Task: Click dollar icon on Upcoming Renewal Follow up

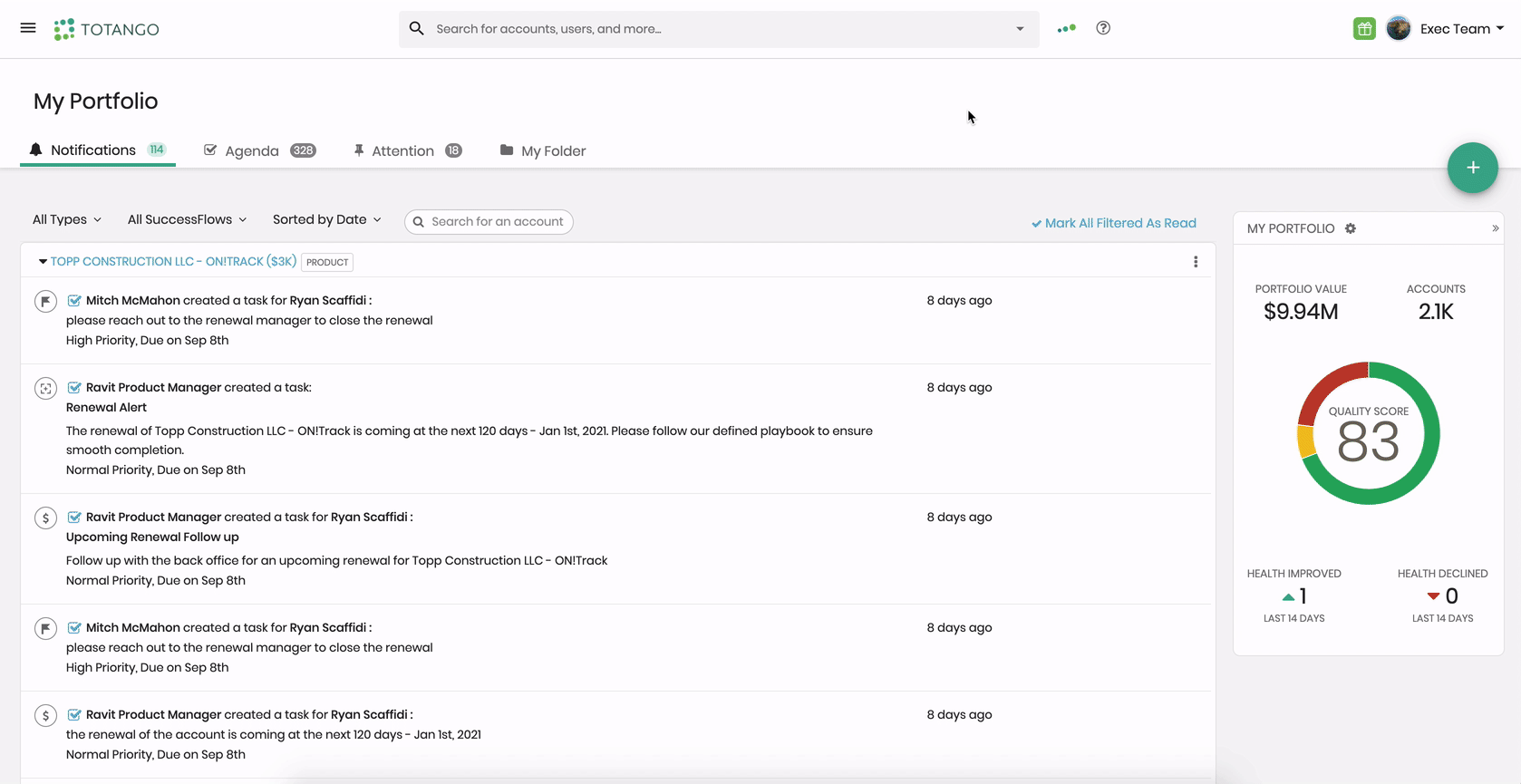Action: 45,518
